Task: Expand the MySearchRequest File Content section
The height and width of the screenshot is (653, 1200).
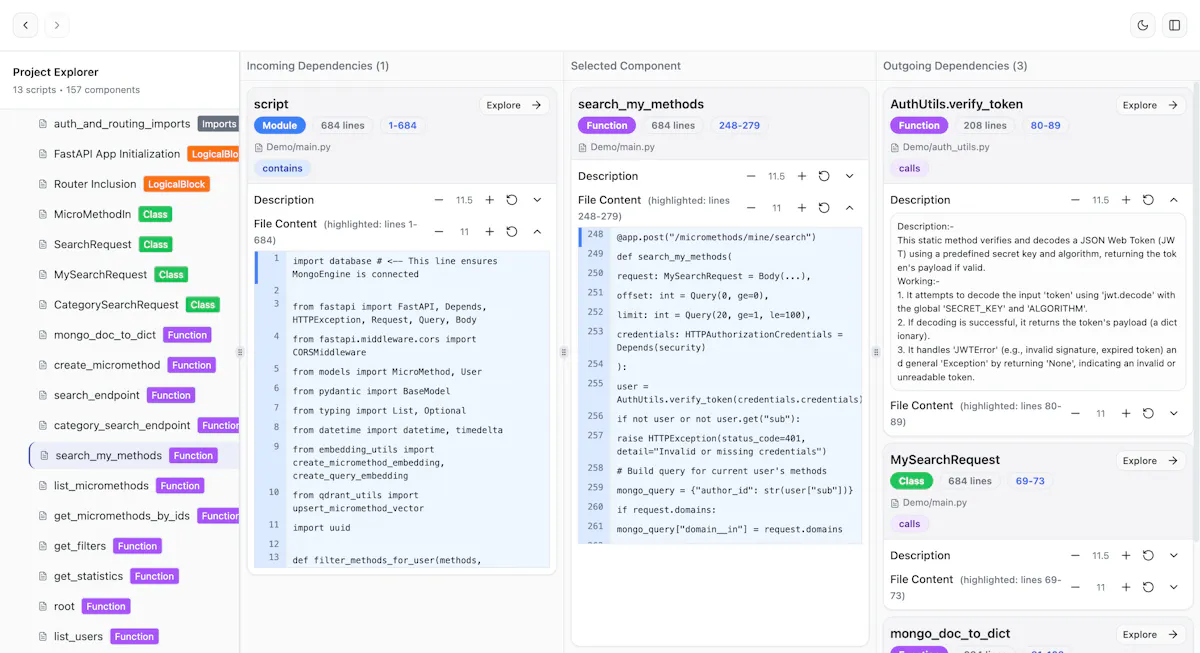Action: tap(1174, 587)
